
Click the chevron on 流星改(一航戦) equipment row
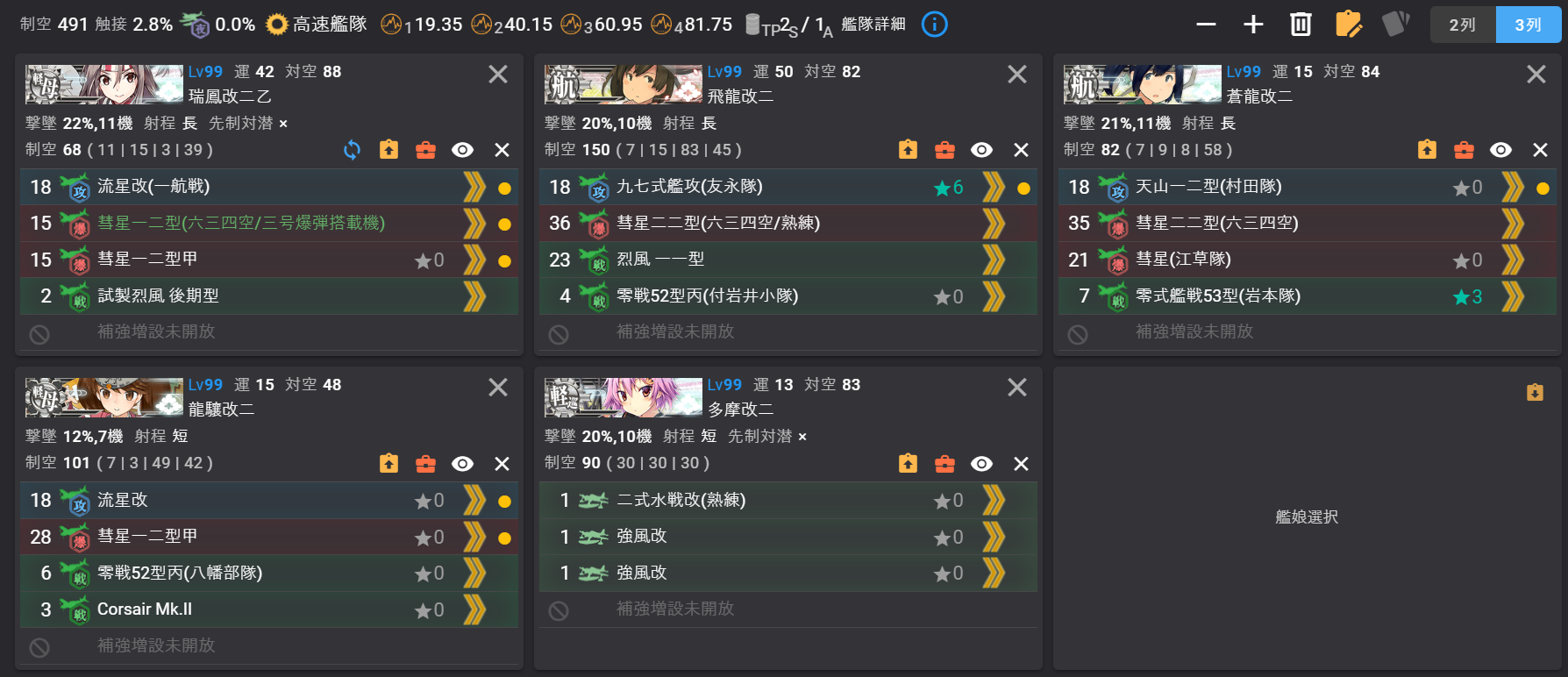pos(474,187)
